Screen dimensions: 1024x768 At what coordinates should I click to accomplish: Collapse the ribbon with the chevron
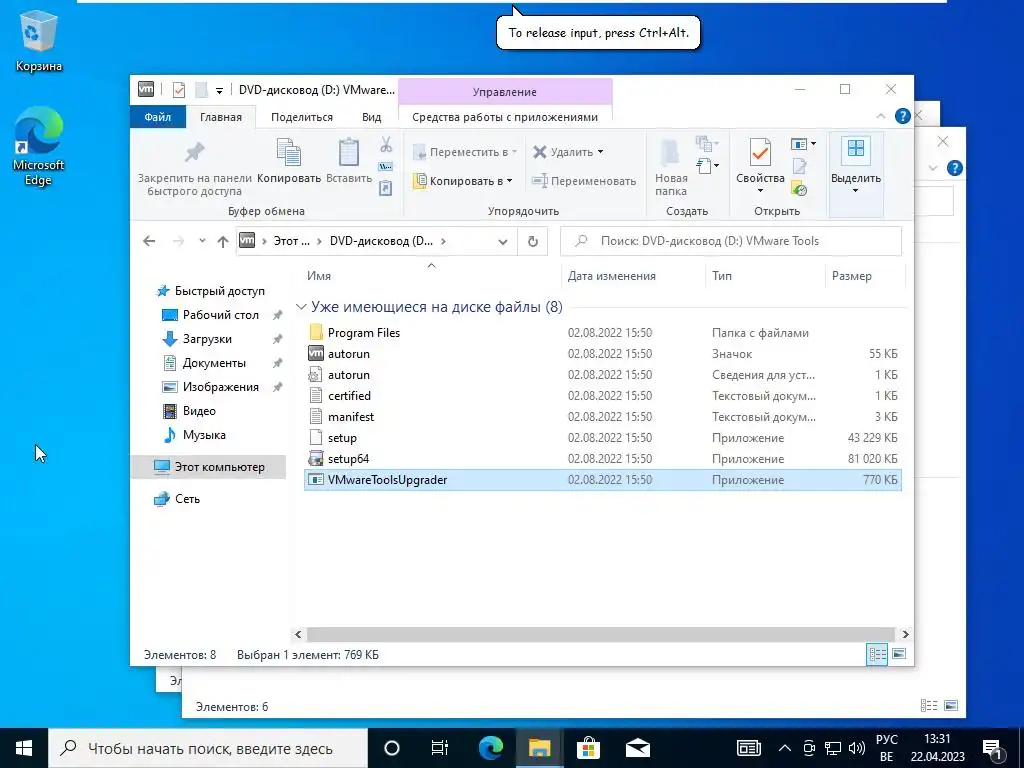tap(880, 116)
